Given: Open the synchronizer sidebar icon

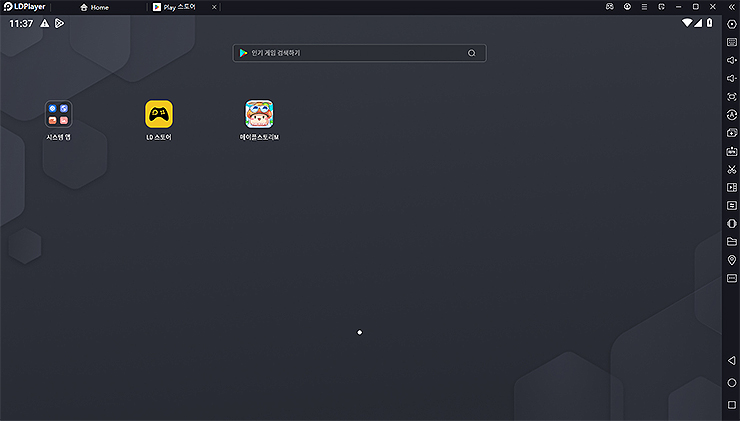Looking at the screenshot, I should click(732, 205).
